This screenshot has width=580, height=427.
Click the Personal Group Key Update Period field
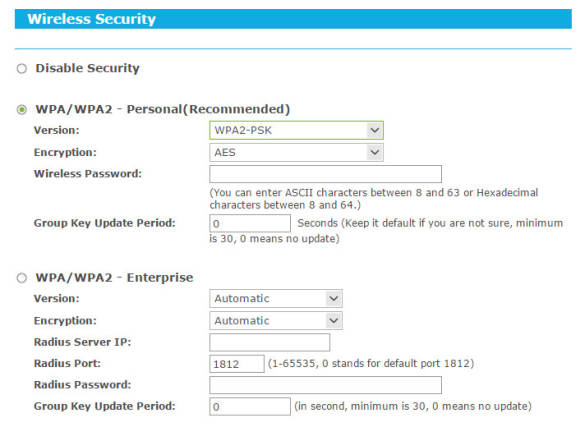(250, 223)
